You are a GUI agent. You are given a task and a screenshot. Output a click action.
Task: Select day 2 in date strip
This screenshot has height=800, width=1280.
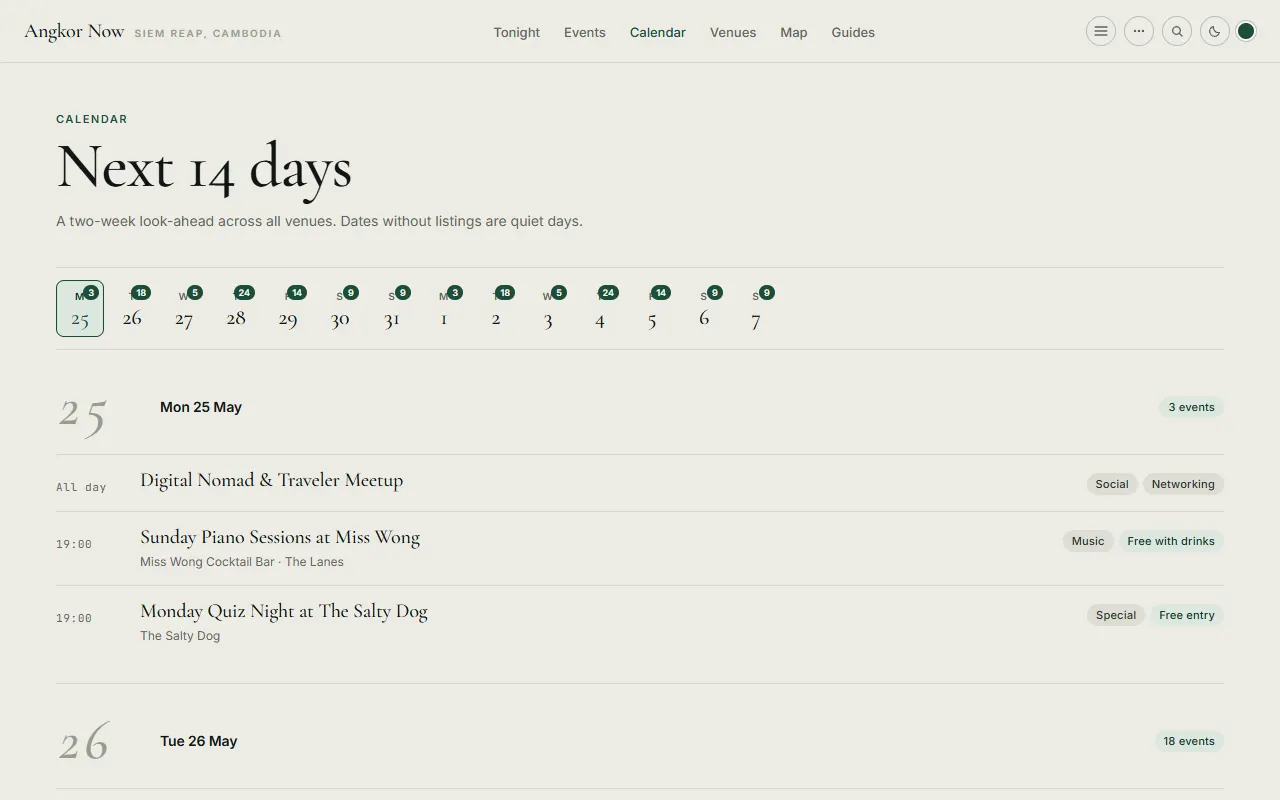[x=496, y=308]
